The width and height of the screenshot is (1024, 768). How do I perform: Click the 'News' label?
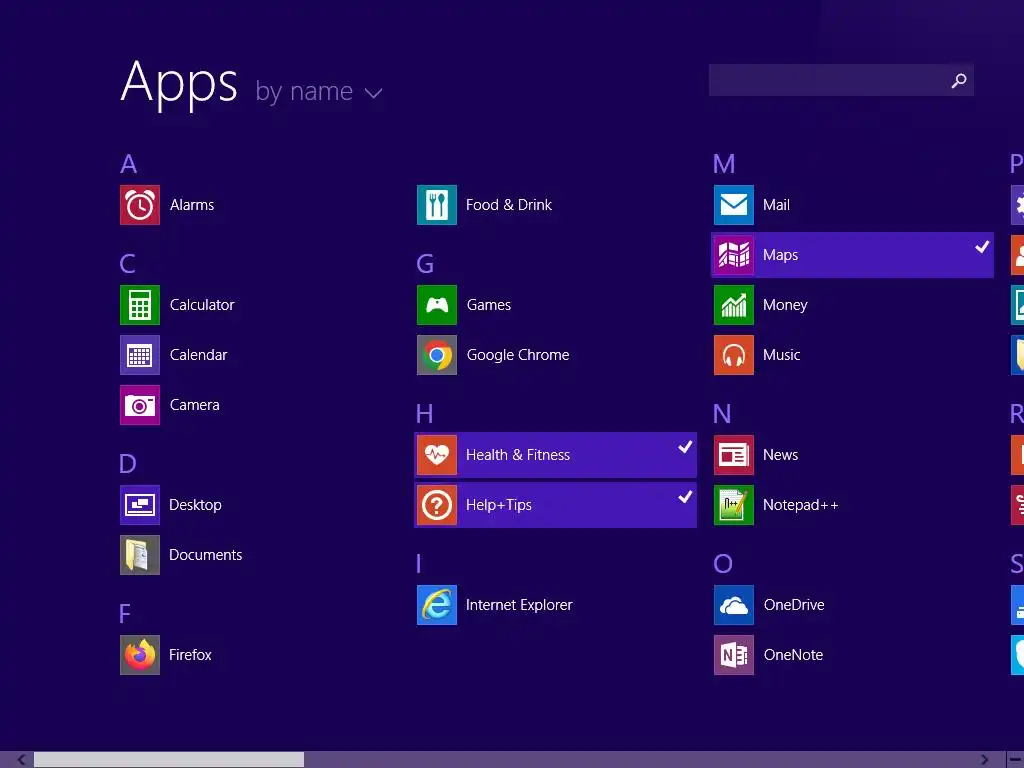click(x=780, y=455)
